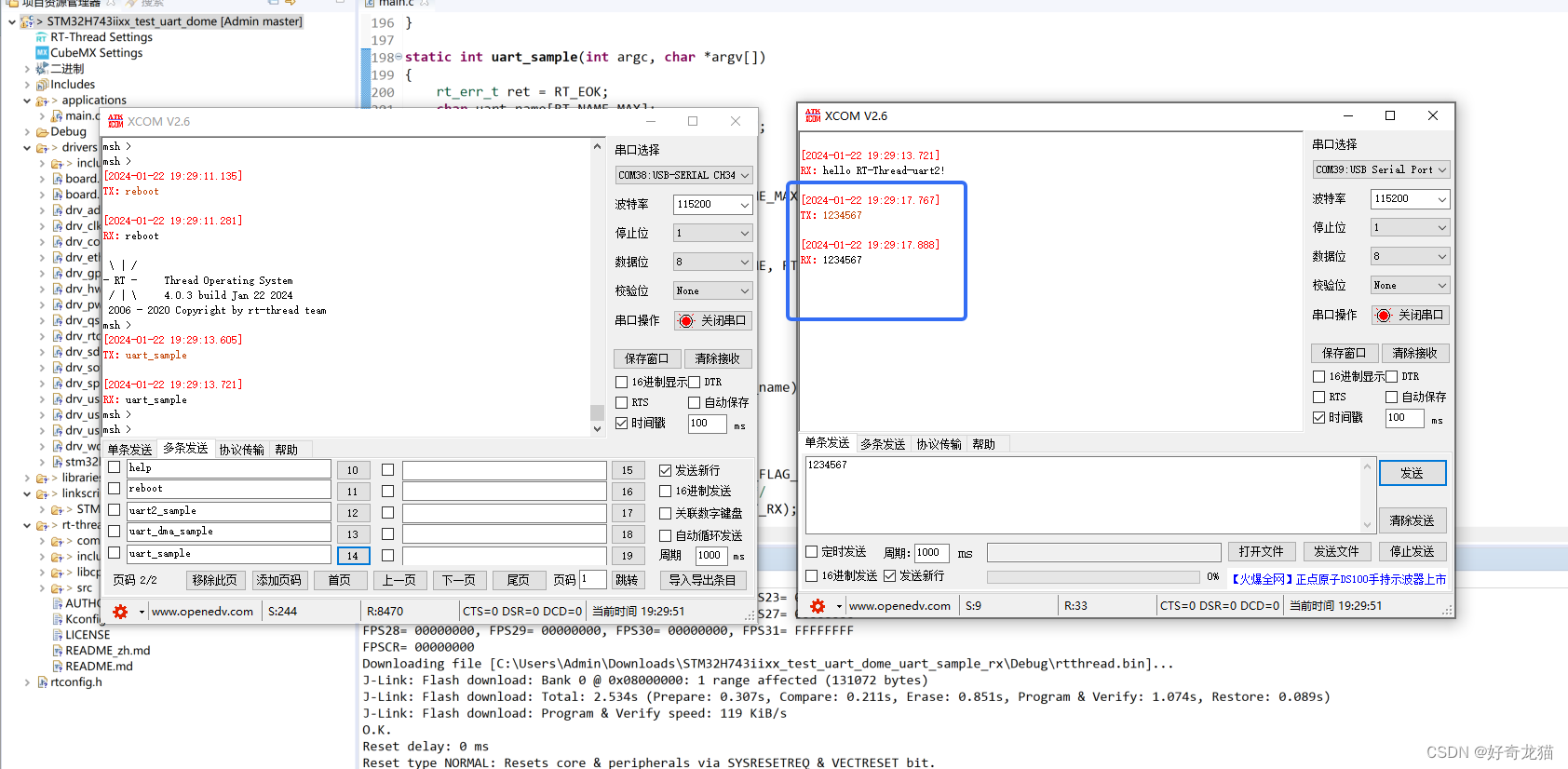Switch to 单条发送 tab in left XCOM
The width and height of the screenshot is (1568, 769).
tap(129, 450)
